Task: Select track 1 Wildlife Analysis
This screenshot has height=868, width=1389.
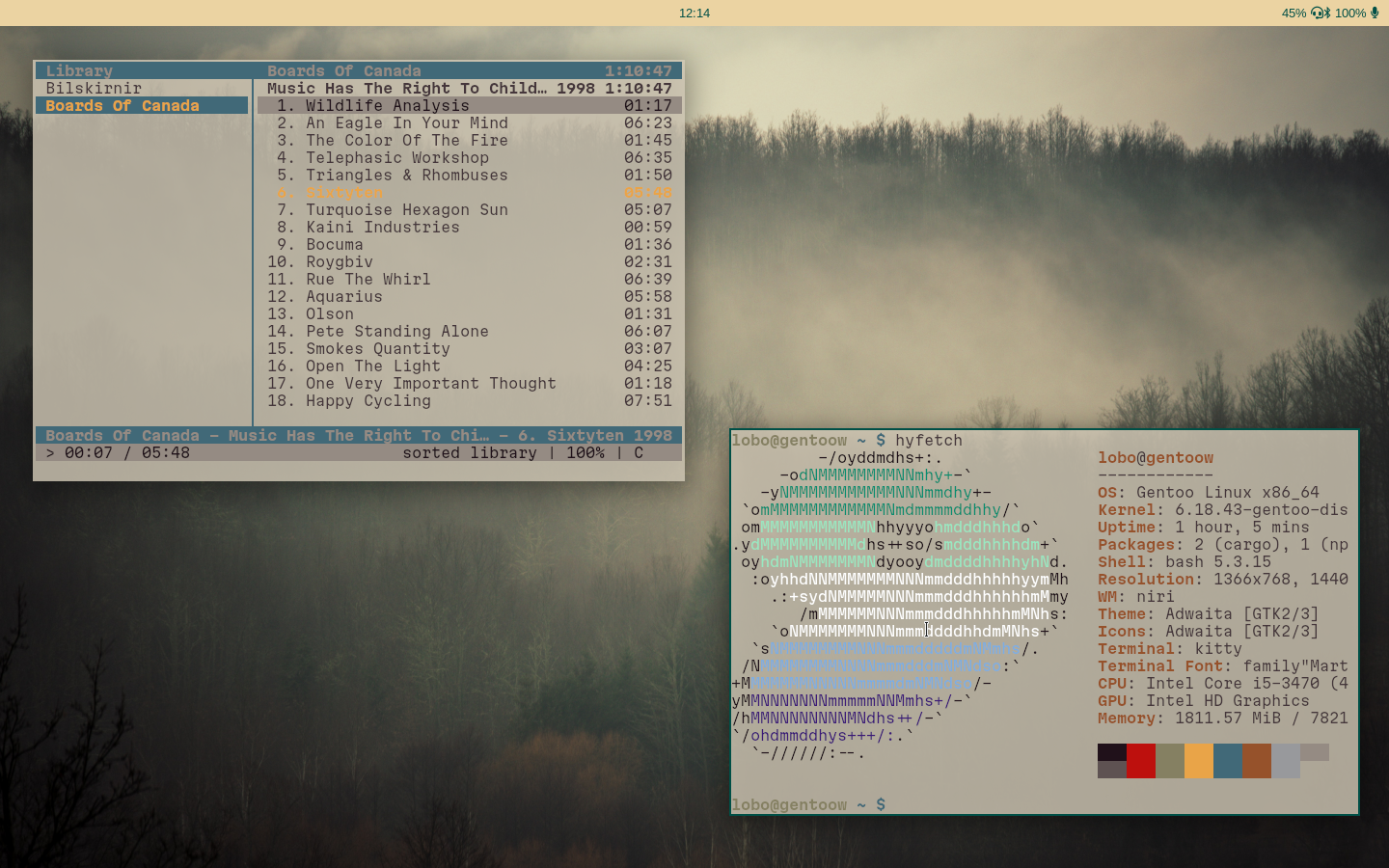Action: (470, 105)
